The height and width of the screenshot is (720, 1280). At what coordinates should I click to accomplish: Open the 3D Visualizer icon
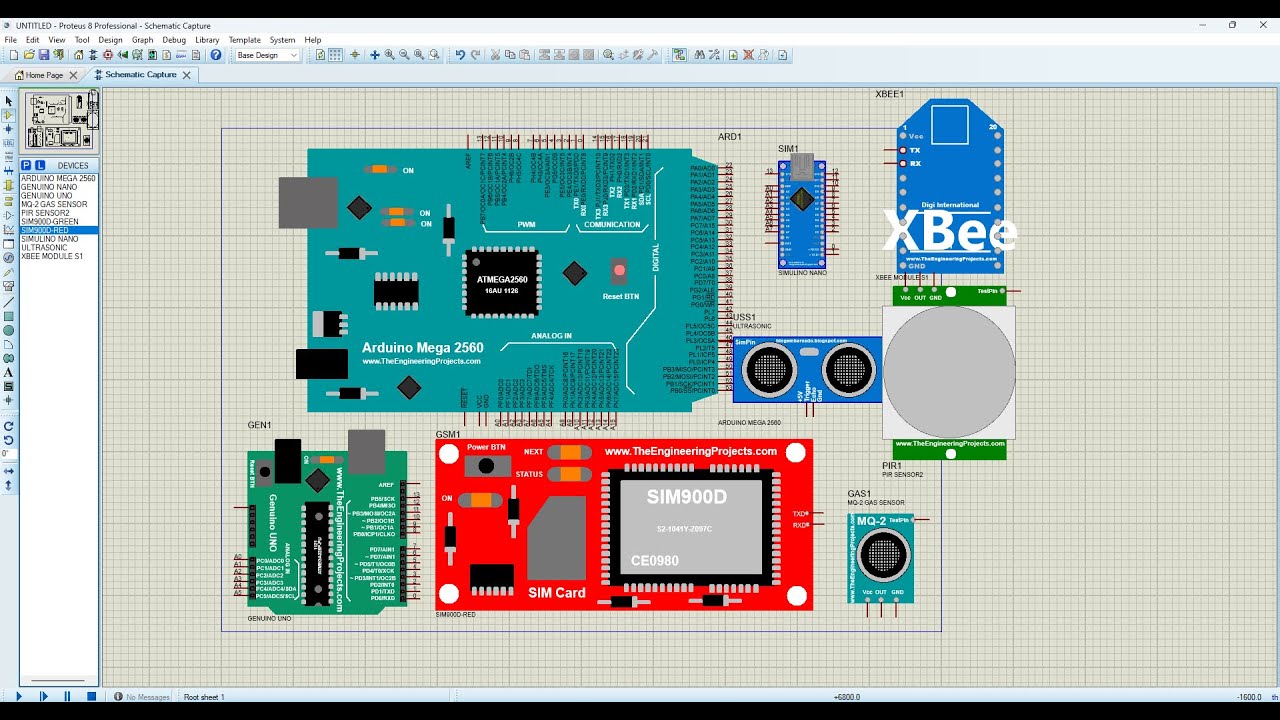click(x=122, y=55)
